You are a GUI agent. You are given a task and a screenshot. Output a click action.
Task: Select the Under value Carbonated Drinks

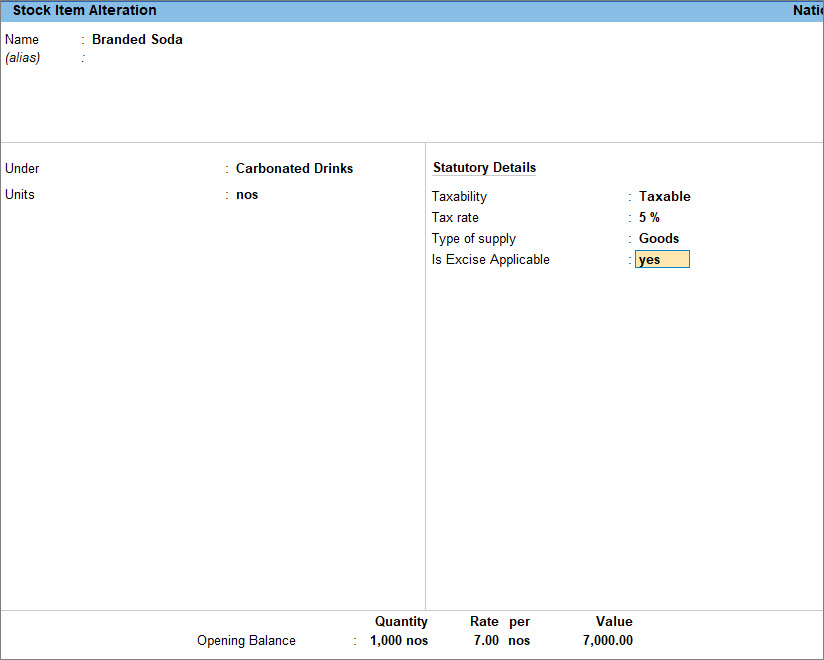point(294,168)
